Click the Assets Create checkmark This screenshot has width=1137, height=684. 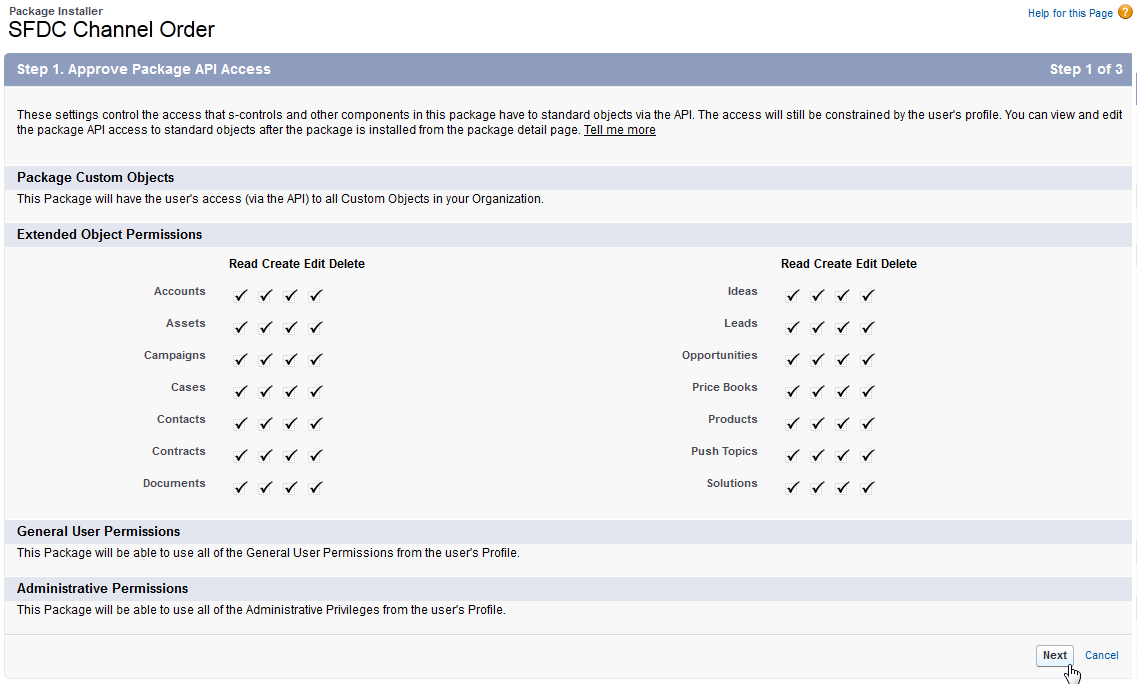pyautogui.click(x=265, y=327)
